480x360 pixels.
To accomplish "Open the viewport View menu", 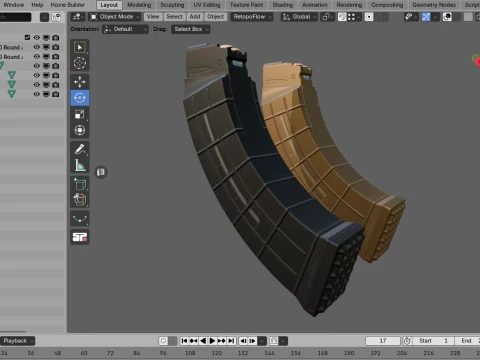I will (x=153, y=17).
